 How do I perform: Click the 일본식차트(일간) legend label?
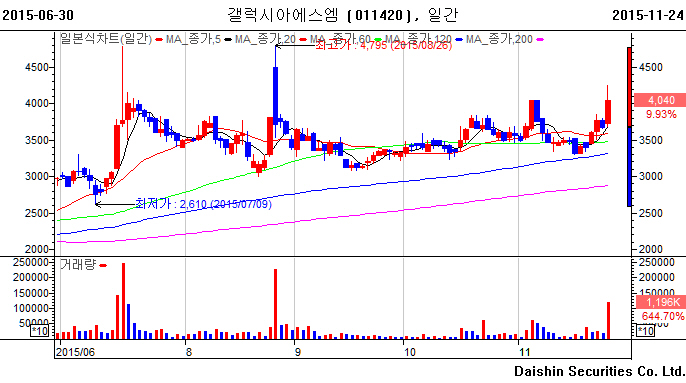106,39
